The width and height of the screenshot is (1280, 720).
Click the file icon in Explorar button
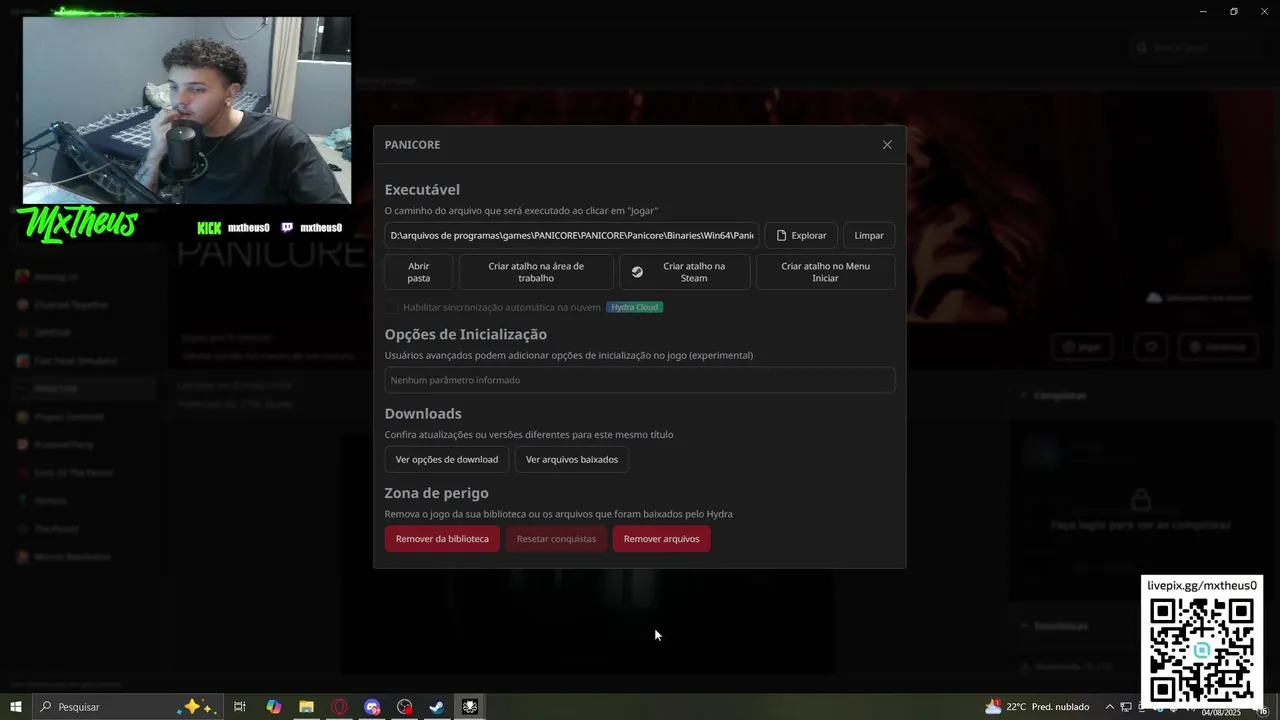click(x=782, y=235)
